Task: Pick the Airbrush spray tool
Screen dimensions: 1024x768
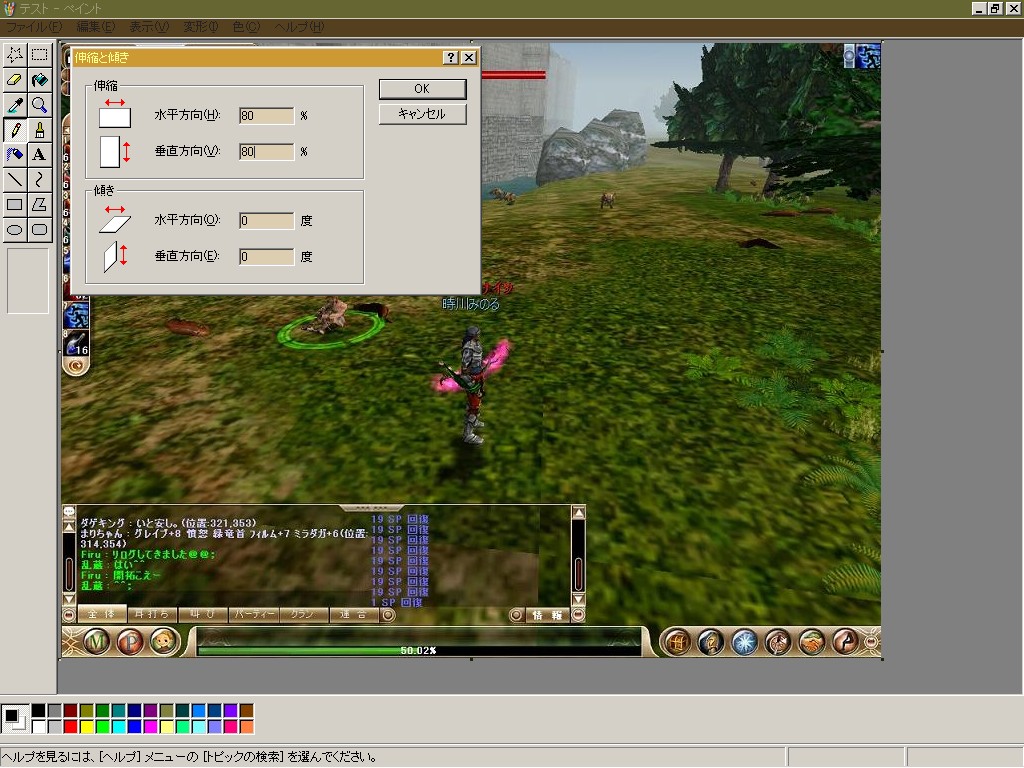Action: [15, 155]
